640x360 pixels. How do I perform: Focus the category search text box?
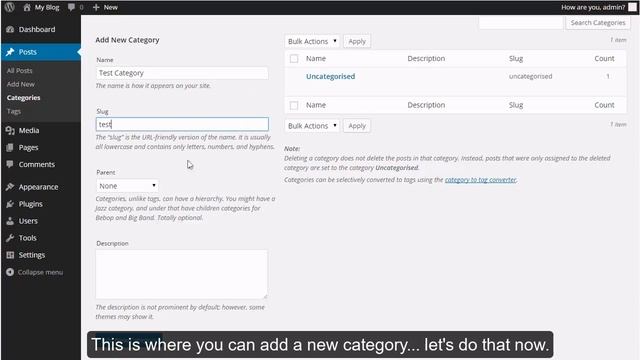coord(521,22)
